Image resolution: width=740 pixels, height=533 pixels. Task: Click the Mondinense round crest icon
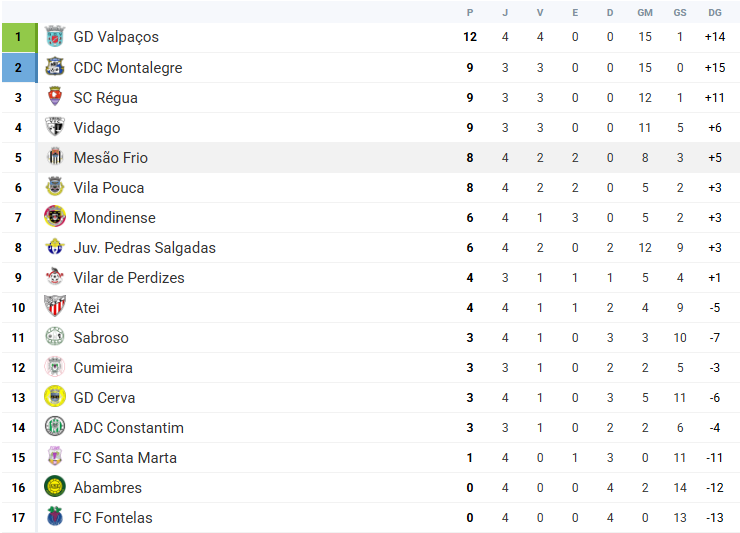[x=55, y=217]
